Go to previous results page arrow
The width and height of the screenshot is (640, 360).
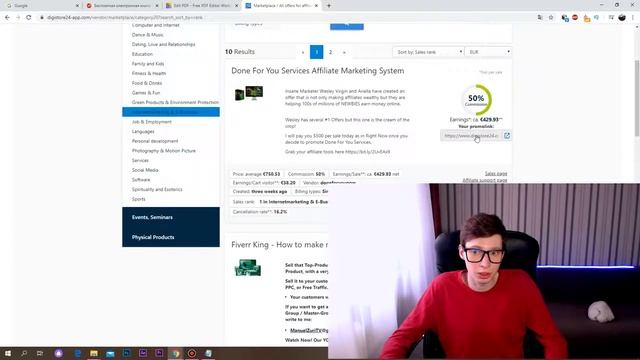point(302,52)
